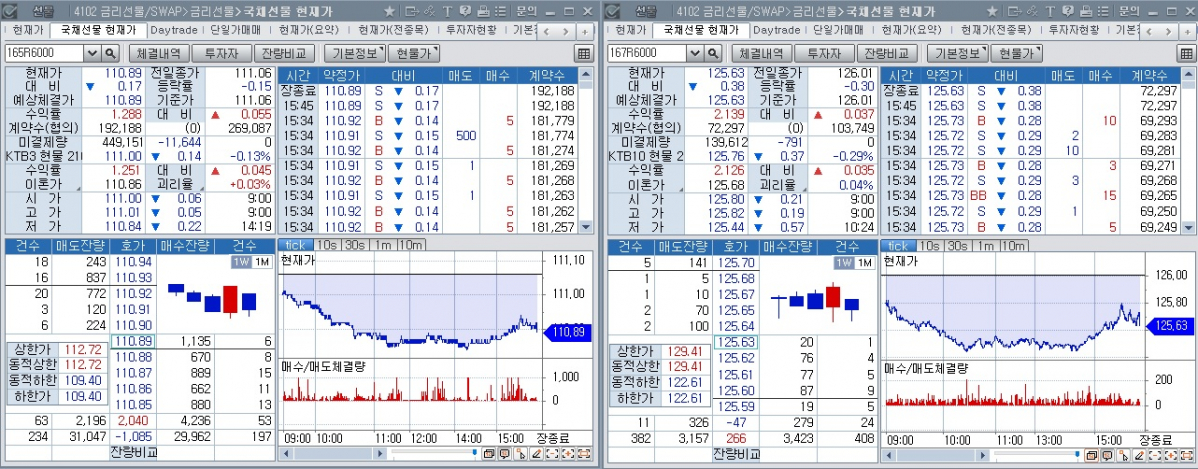Print the 167R6000 window using printer icon

1086,11
